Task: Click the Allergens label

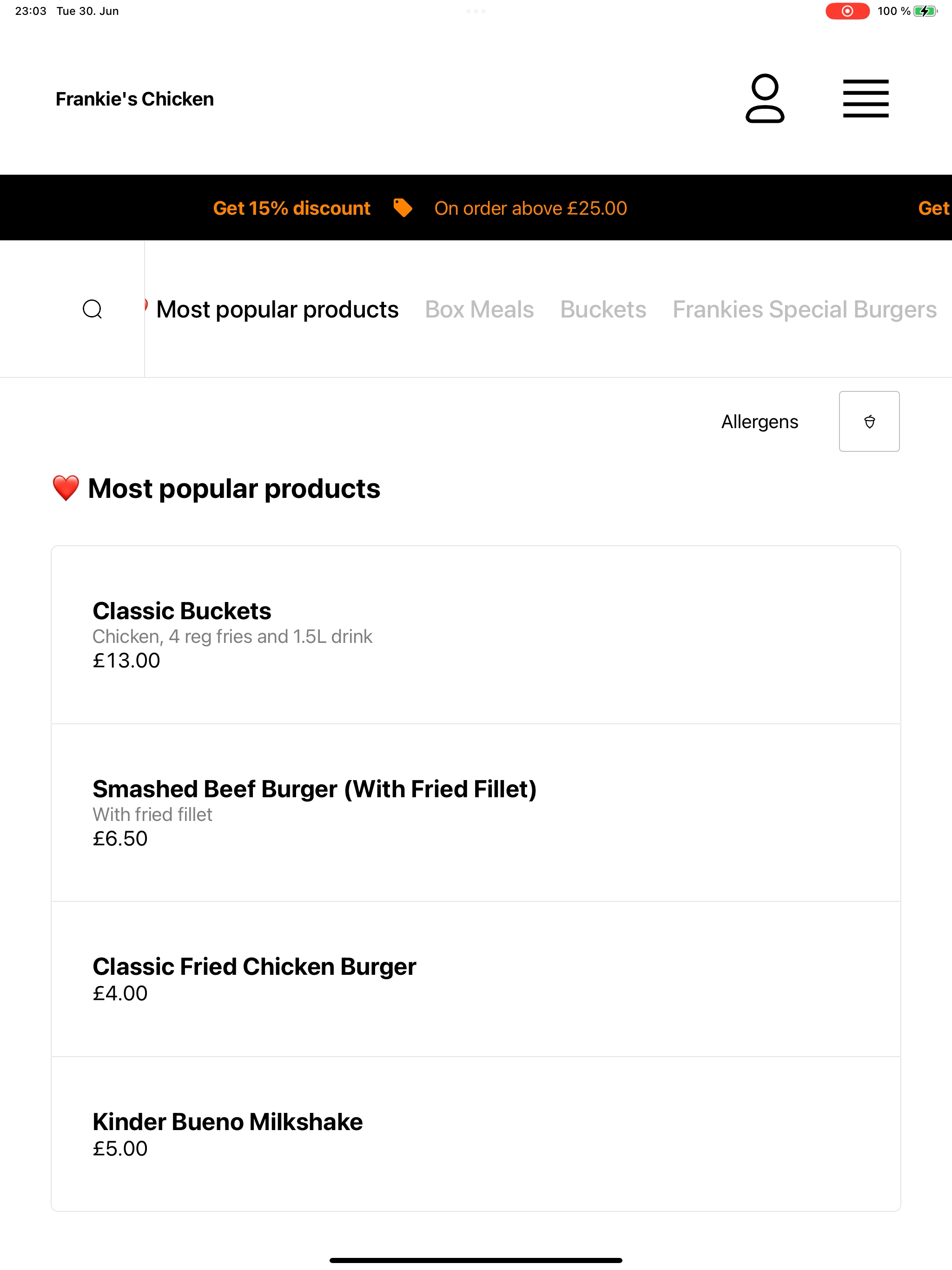Action: [760, 422]
